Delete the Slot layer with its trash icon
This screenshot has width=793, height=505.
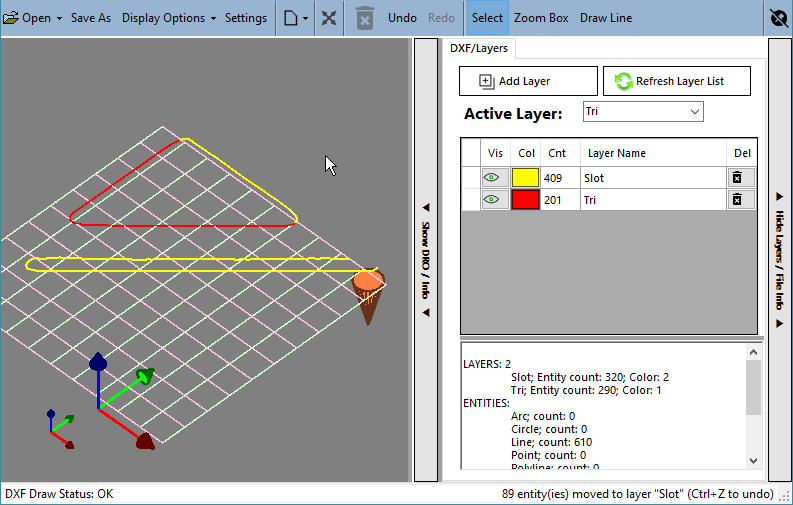737,178
